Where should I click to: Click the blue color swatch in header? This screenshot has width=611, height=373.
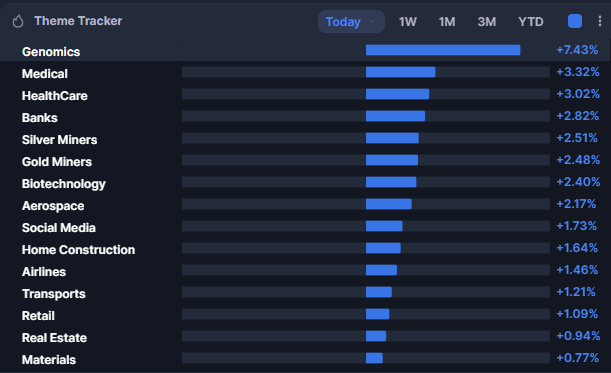tap(575, 21)
